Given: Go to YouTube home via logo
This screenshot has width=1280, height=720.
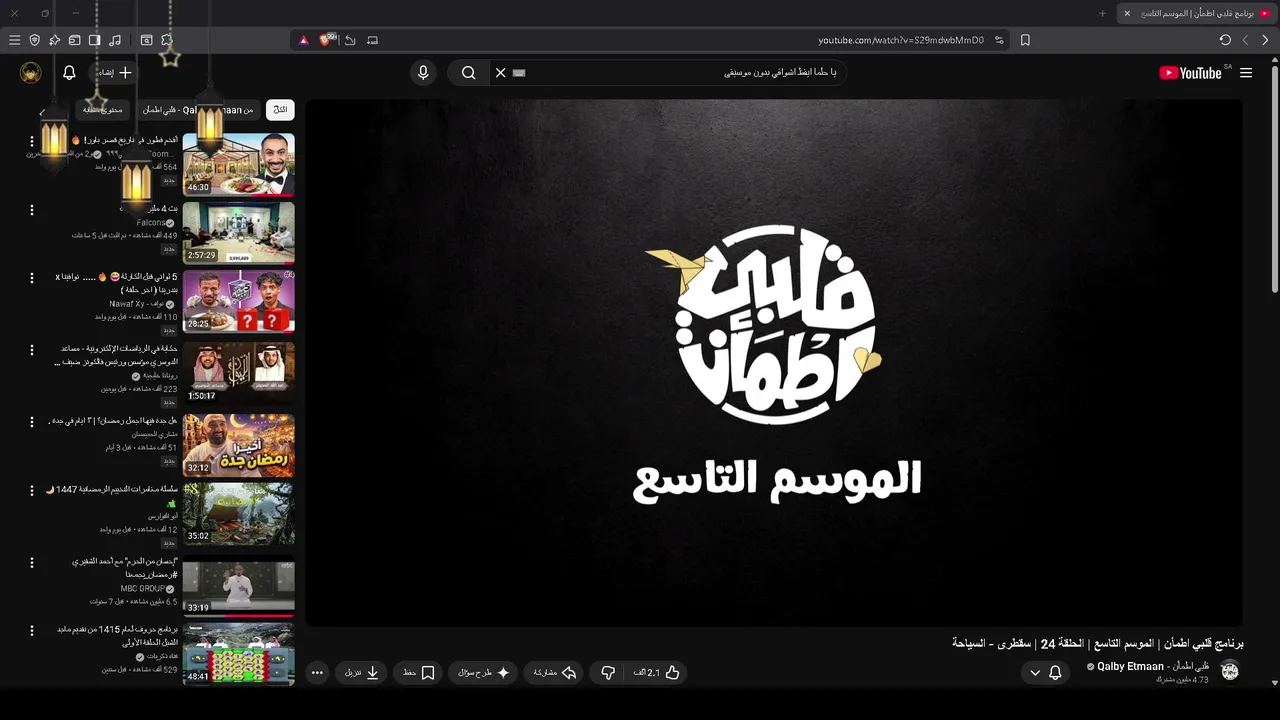Looking at the screenshot, I should [1191, 73].
